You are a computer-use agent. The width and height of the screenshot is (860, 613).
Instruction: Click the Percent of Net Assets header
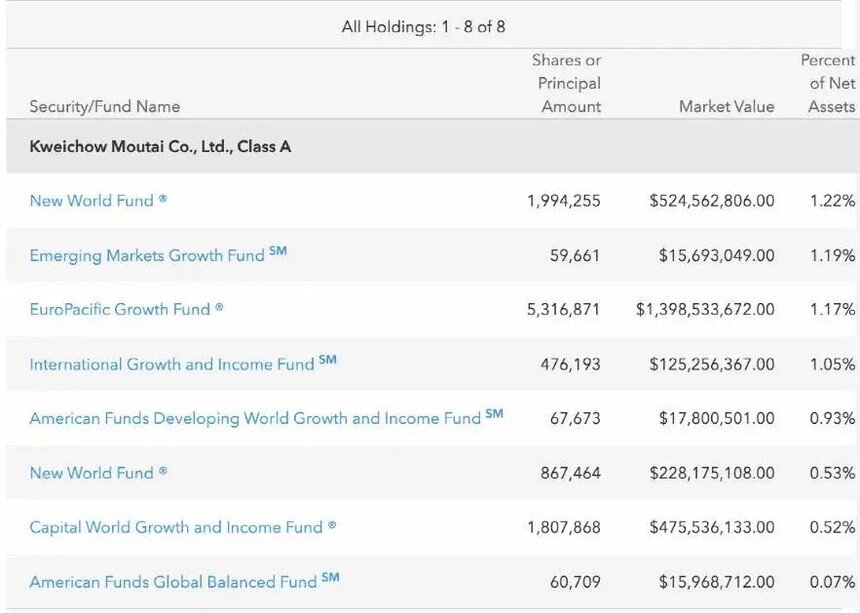(830, 84)
